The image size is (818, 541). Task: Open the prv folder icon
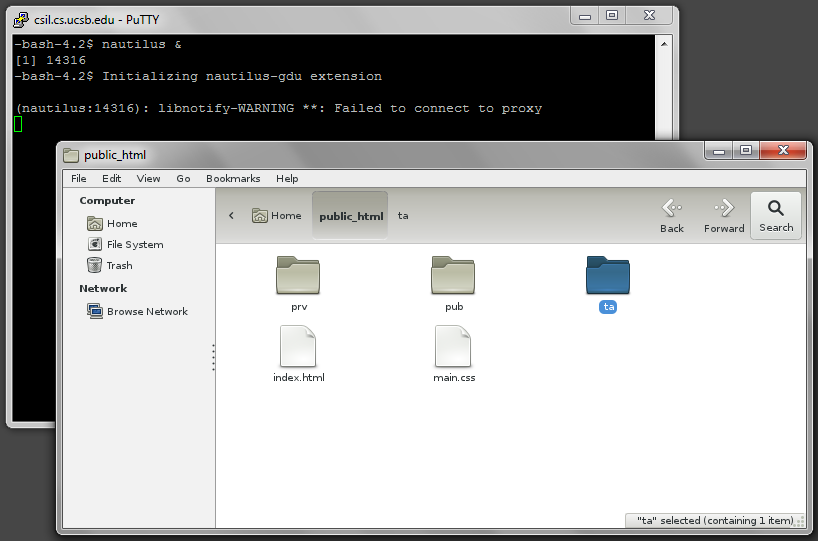[x=298, y=275]
